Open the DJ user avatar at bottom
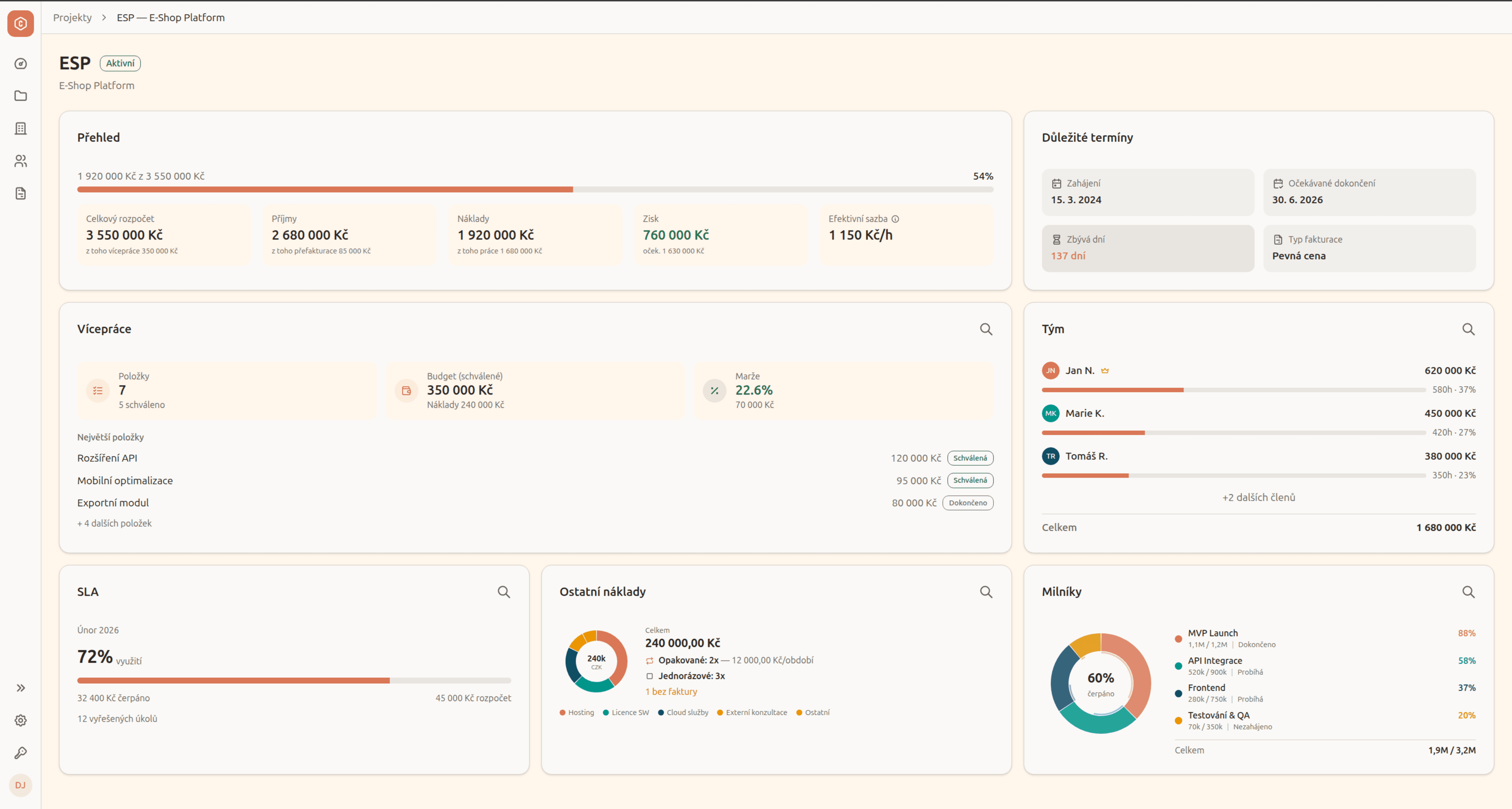The width and height of the screenshot is (1512, 809). pos(21,785)
